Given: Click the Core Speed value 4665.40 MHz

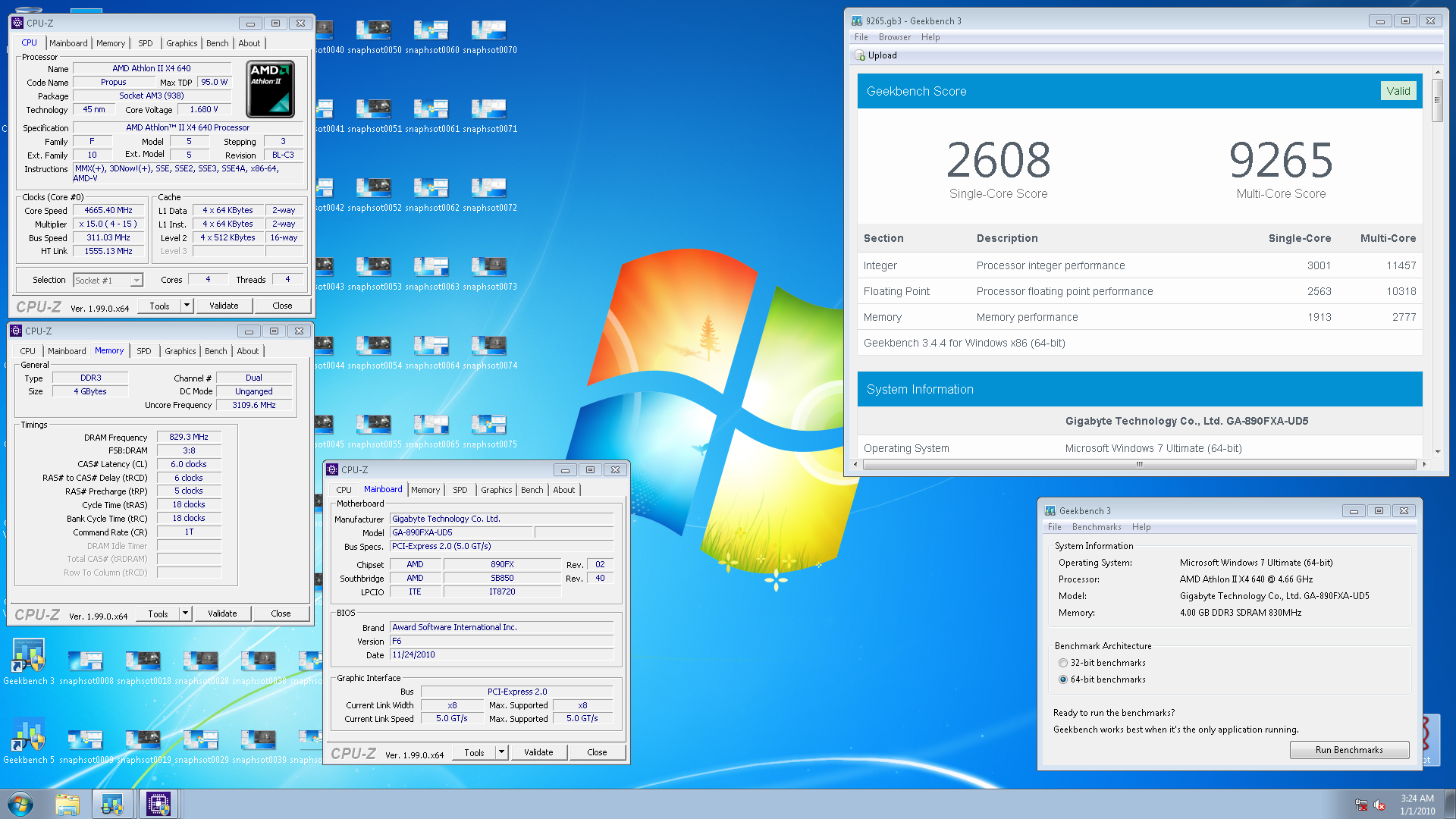Looking at the screenshot, I should point(108,211).
